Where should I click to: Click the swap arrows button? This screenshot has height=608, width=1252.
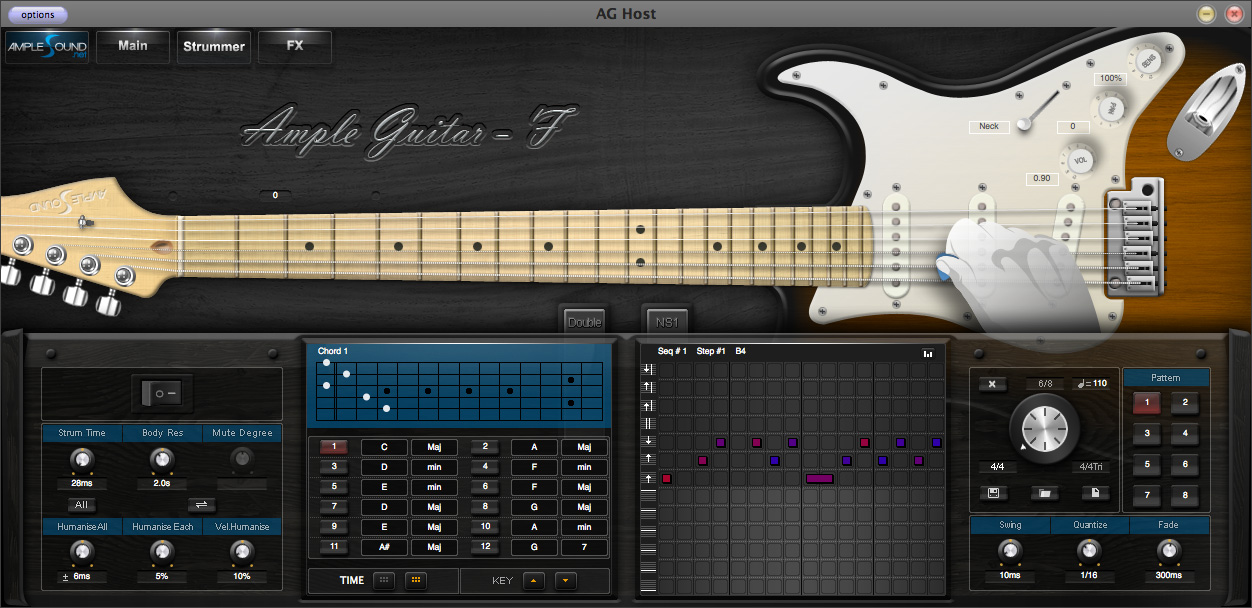pos(200,505)
